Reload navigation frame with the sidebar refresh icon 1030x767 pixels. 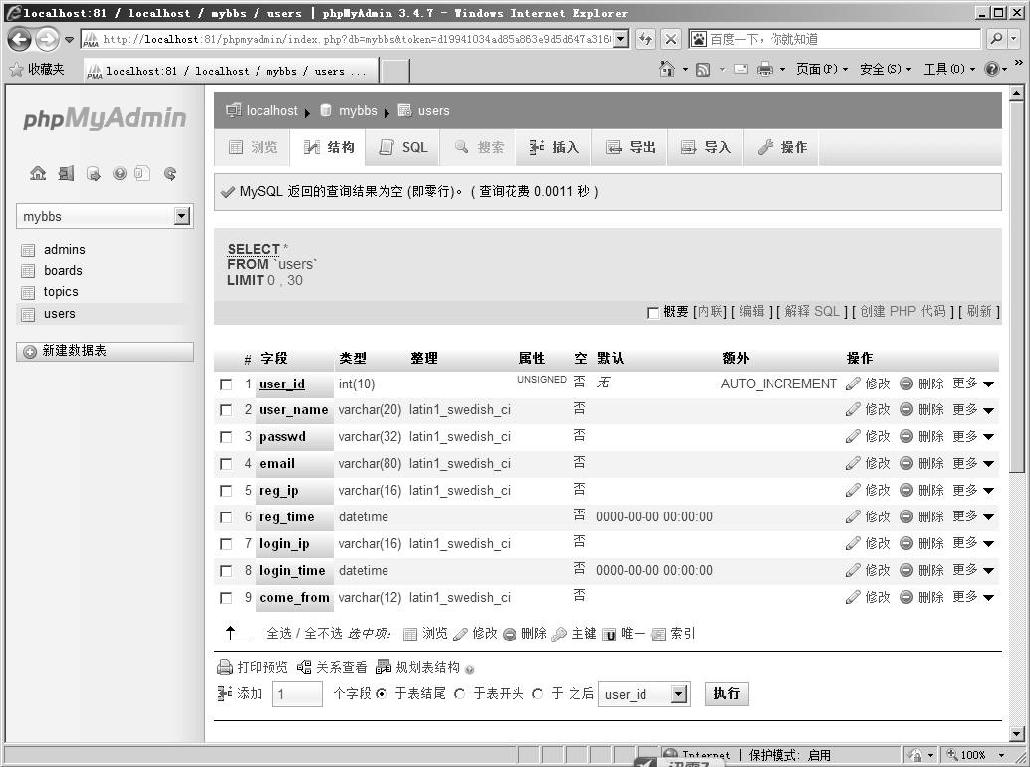(169, 173)
